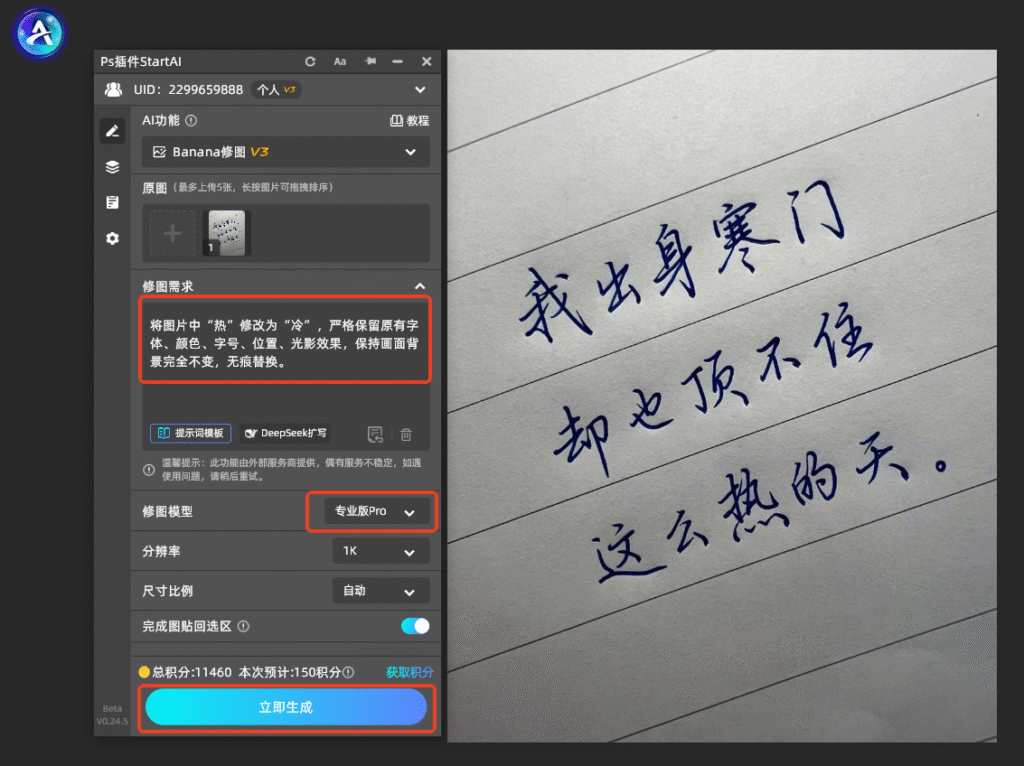Expand the UID account dropdown chevron

click(x=420, y=89)
